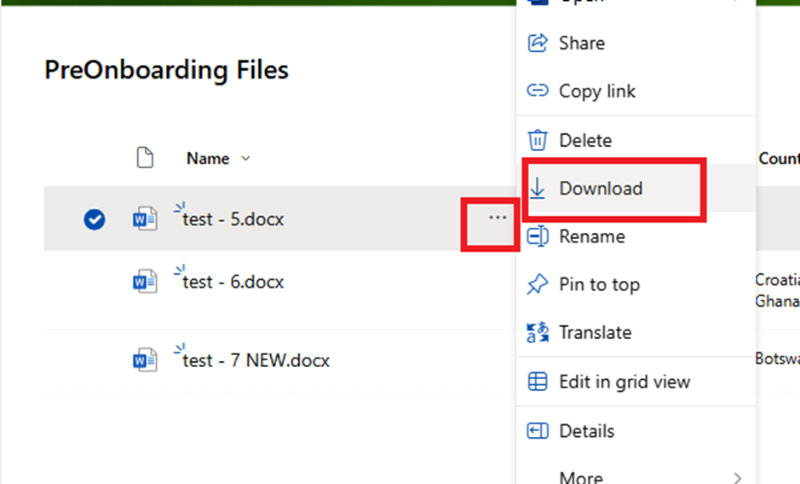Click the Translate icon
The image size is (800, 484).
(537, 332)
